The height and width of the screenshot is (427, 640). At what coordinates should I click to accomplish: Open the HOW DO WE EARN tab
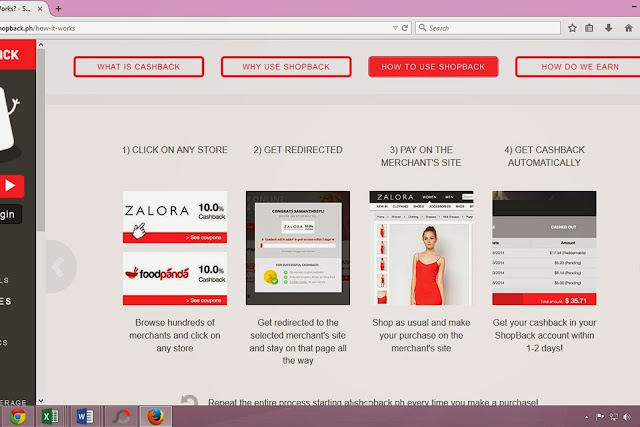click(580, 67)
